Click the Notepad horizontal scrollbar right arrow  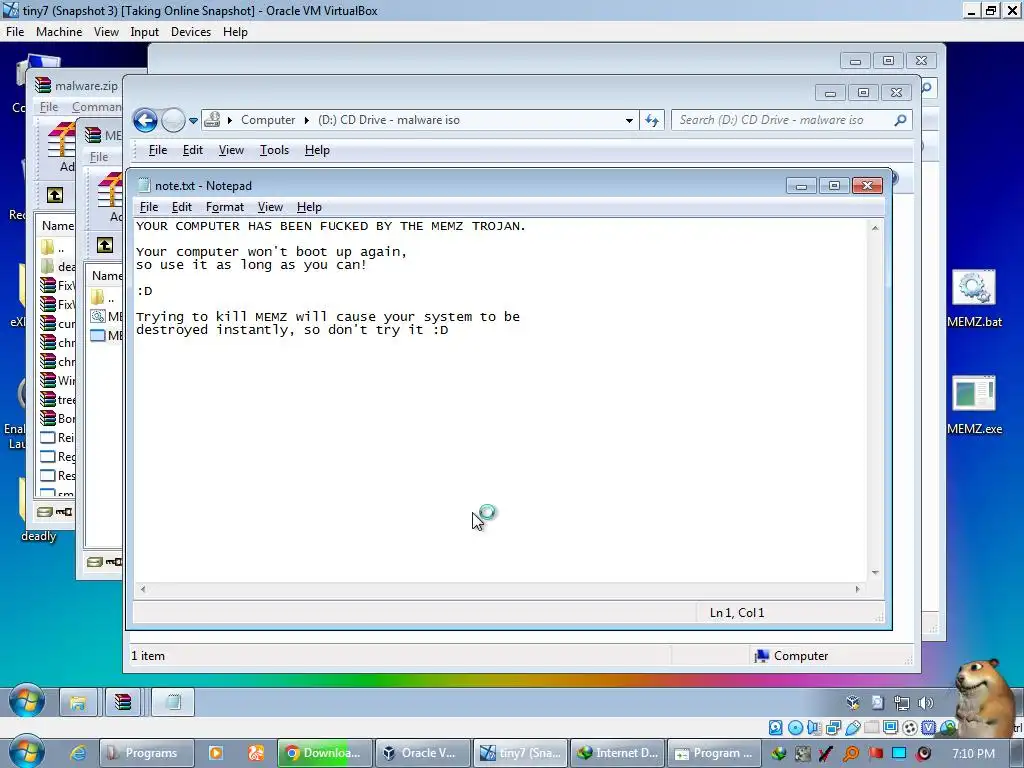[857, 589]
